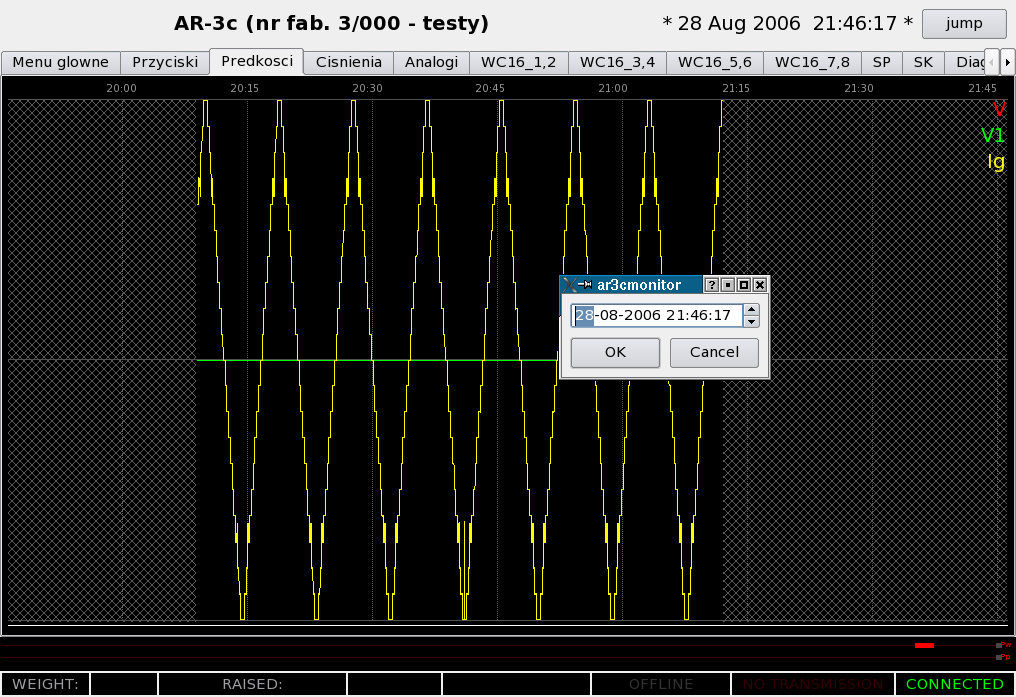Show more tabs with right arrow

(x=1007, y=62)
